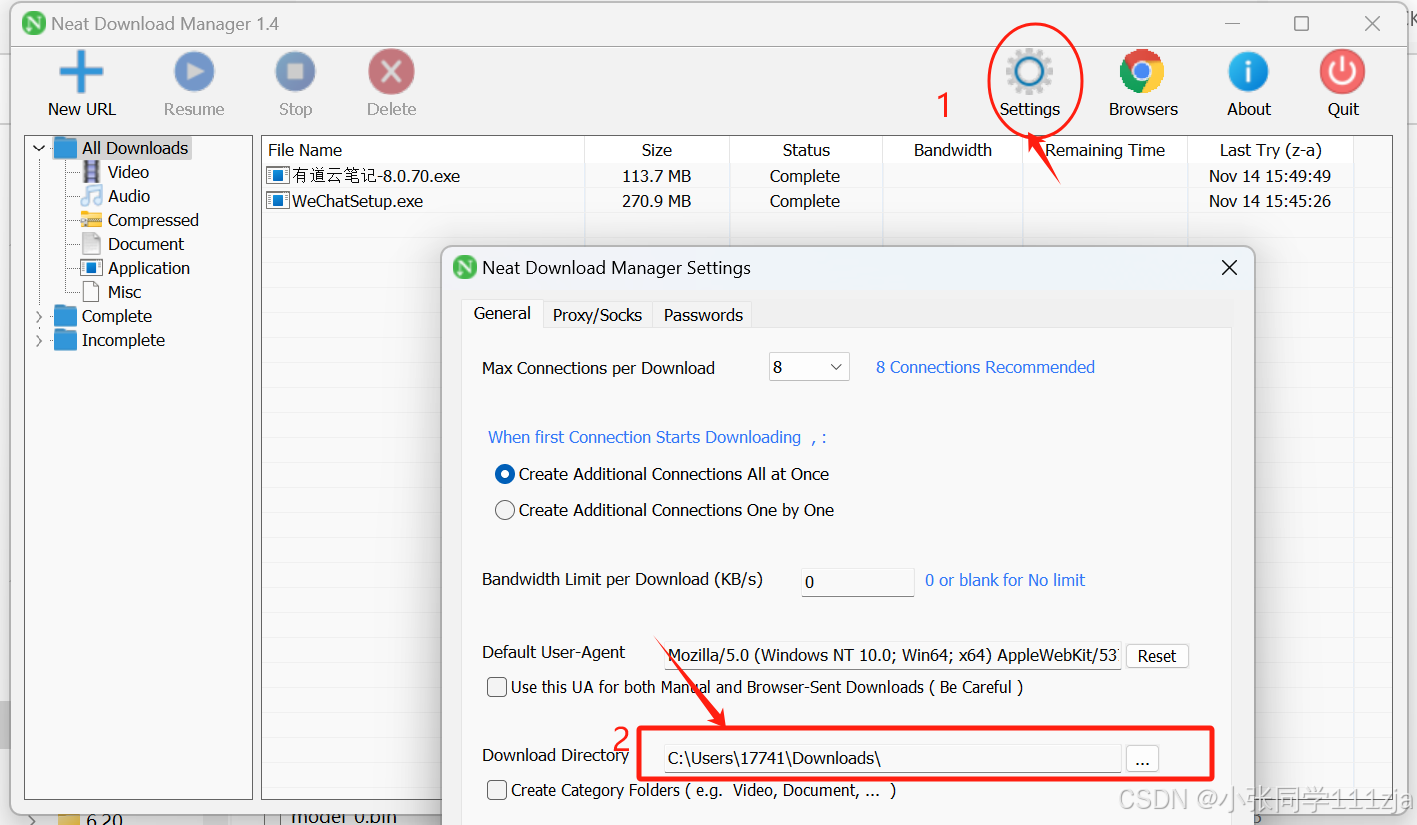Click the Complete status of WeChatSetup.exe
The image size is (1417, 825).
pyautogui.click(x=805, y=201)
